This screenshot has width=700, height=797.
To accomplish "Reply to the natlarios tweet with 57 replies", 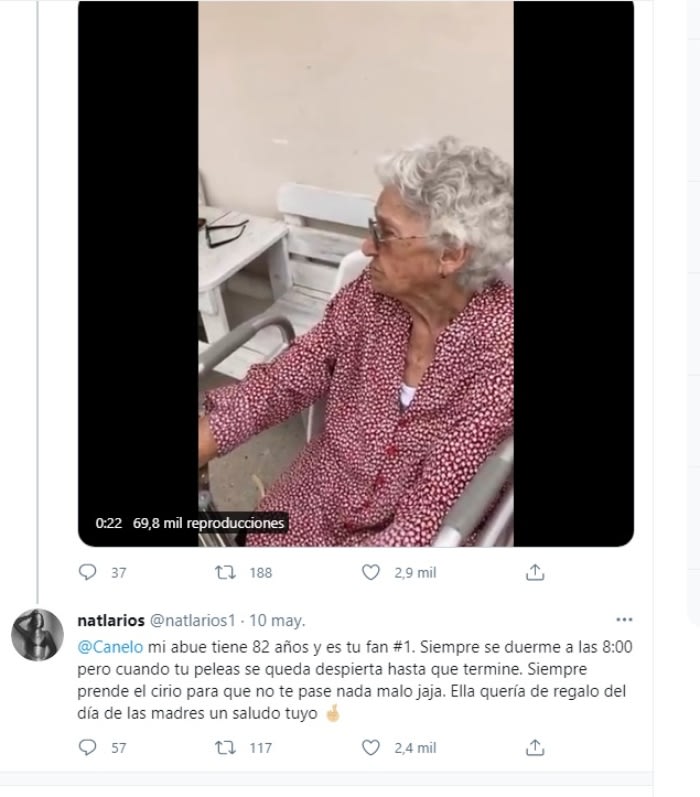I will click(88, 747).
